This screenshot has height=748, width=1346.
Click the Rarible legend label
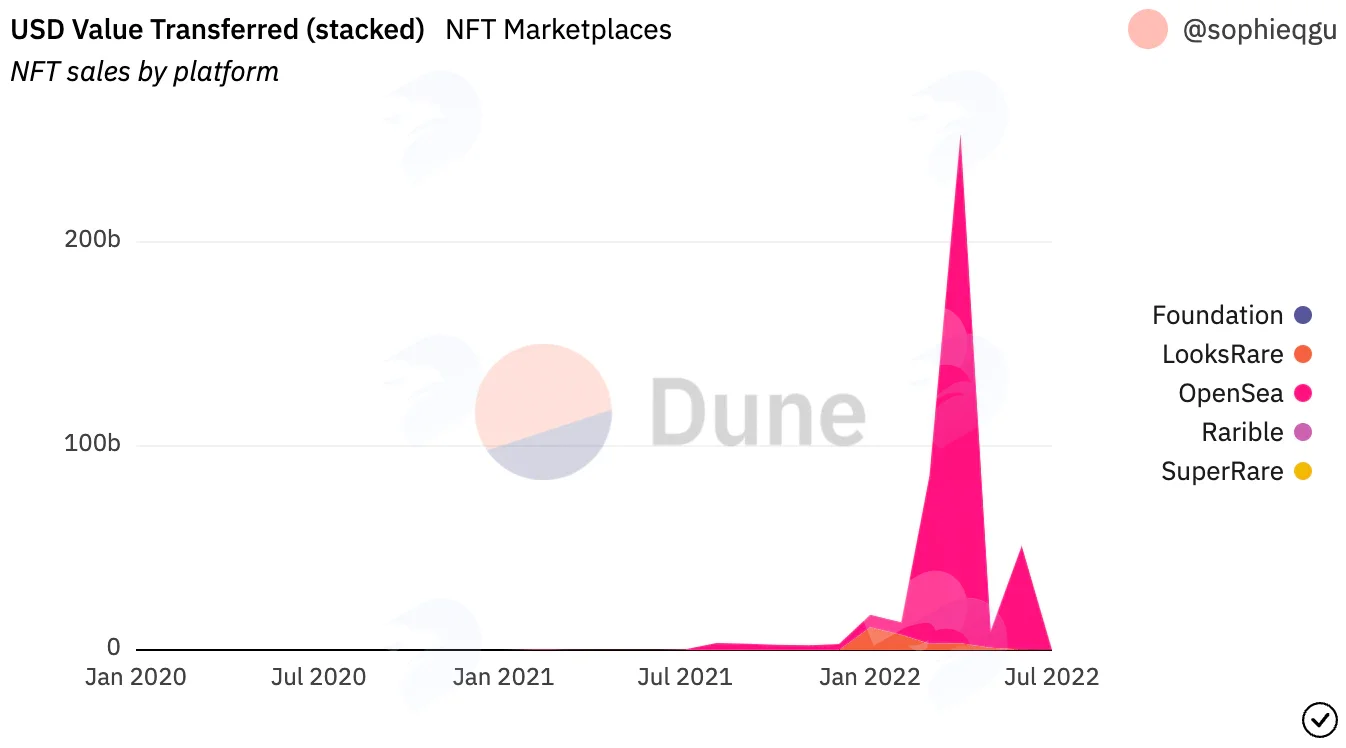pyautogui.click(x=1242, y=432)
